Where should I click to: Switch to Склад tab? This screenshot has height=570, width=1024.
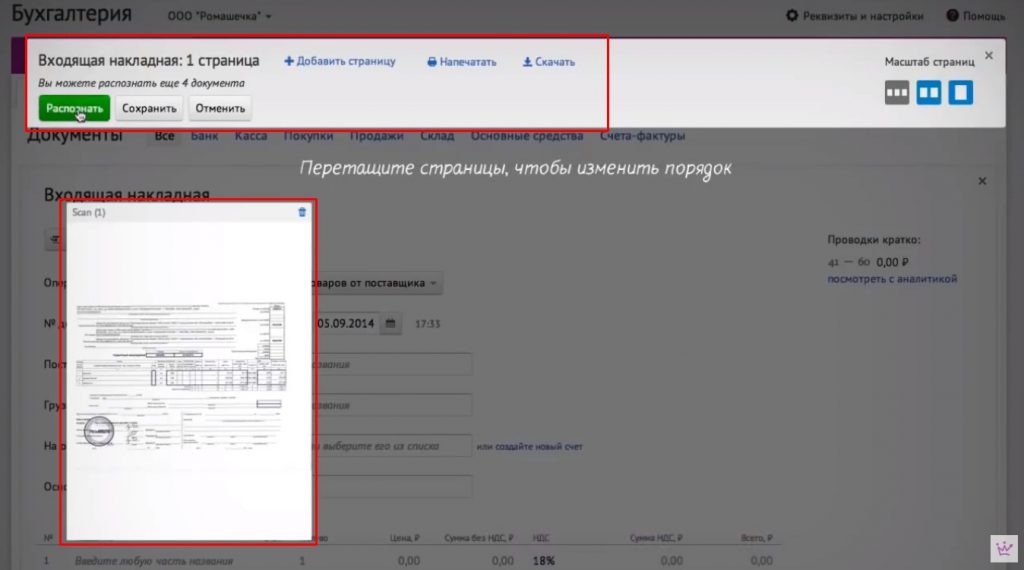pos(437,136)
